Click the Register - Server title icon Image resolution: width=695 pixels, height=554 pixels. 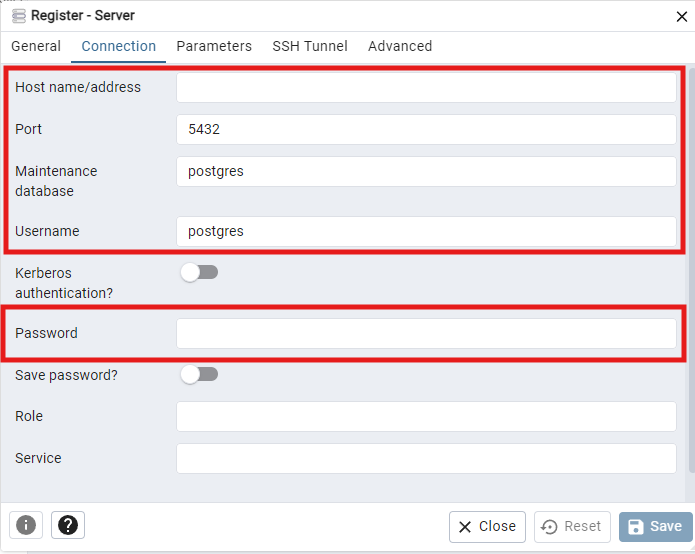coord(19,16)
